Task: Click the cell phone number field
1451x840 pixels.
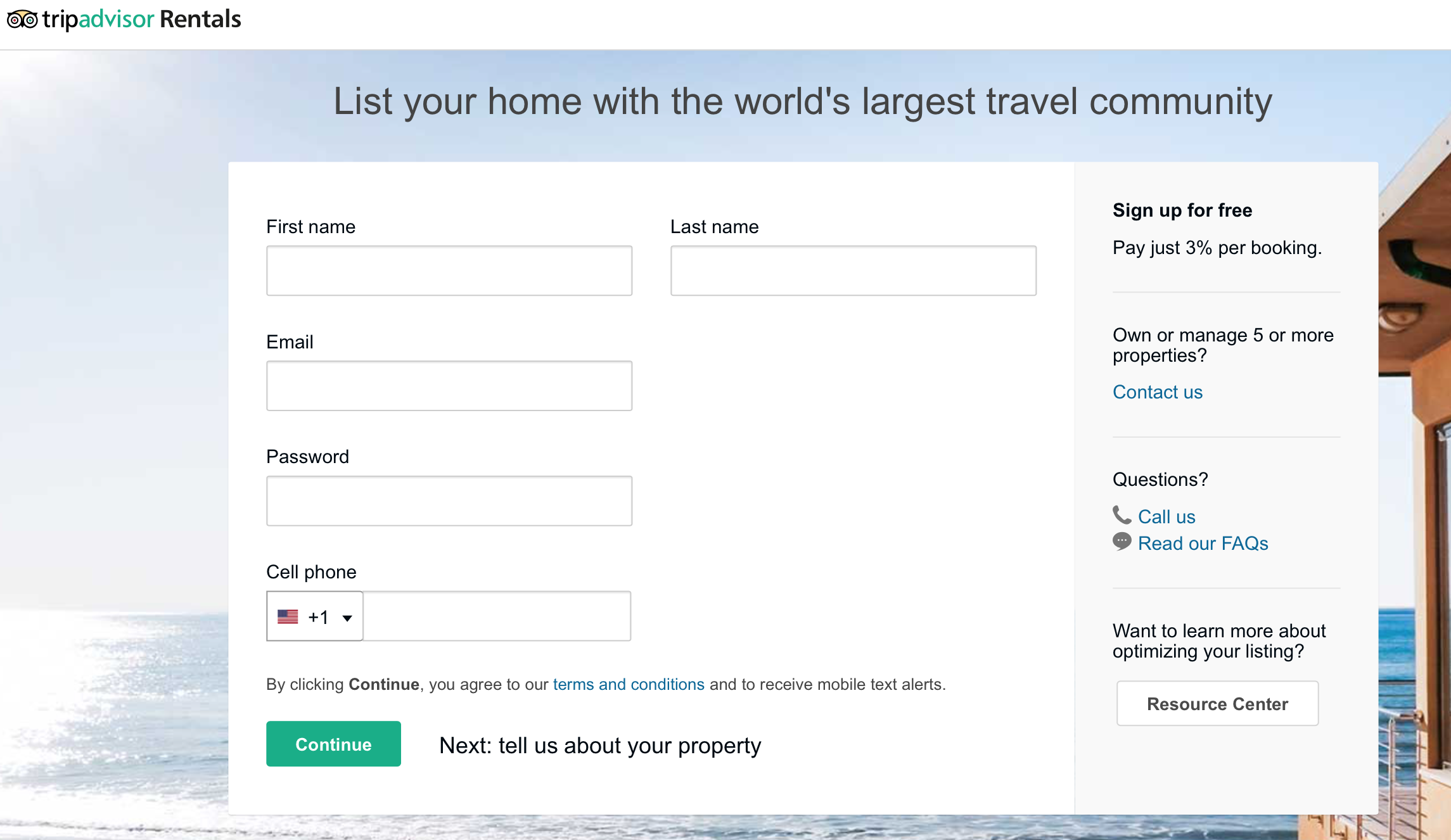Action: (x=496, y=616)
